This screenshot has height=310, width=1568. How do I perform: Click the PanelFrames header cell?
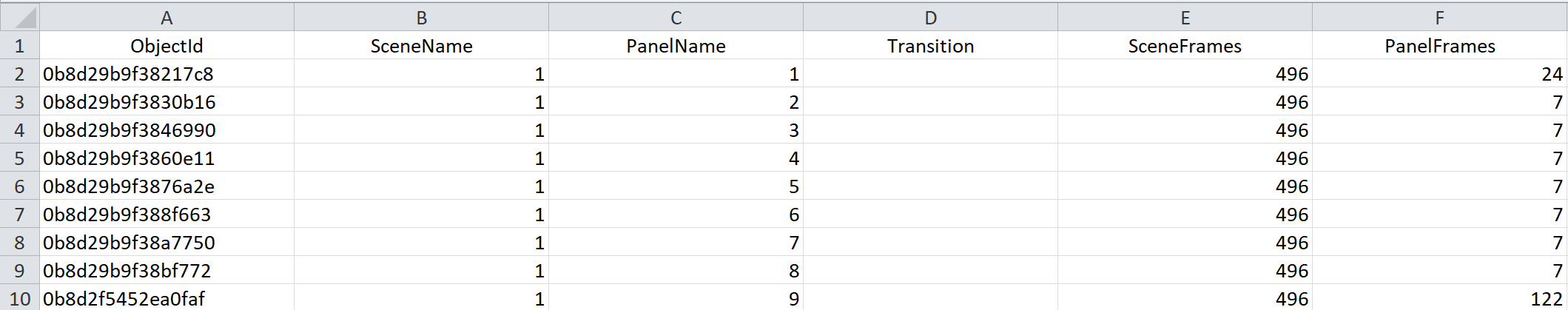point(1439,46)
